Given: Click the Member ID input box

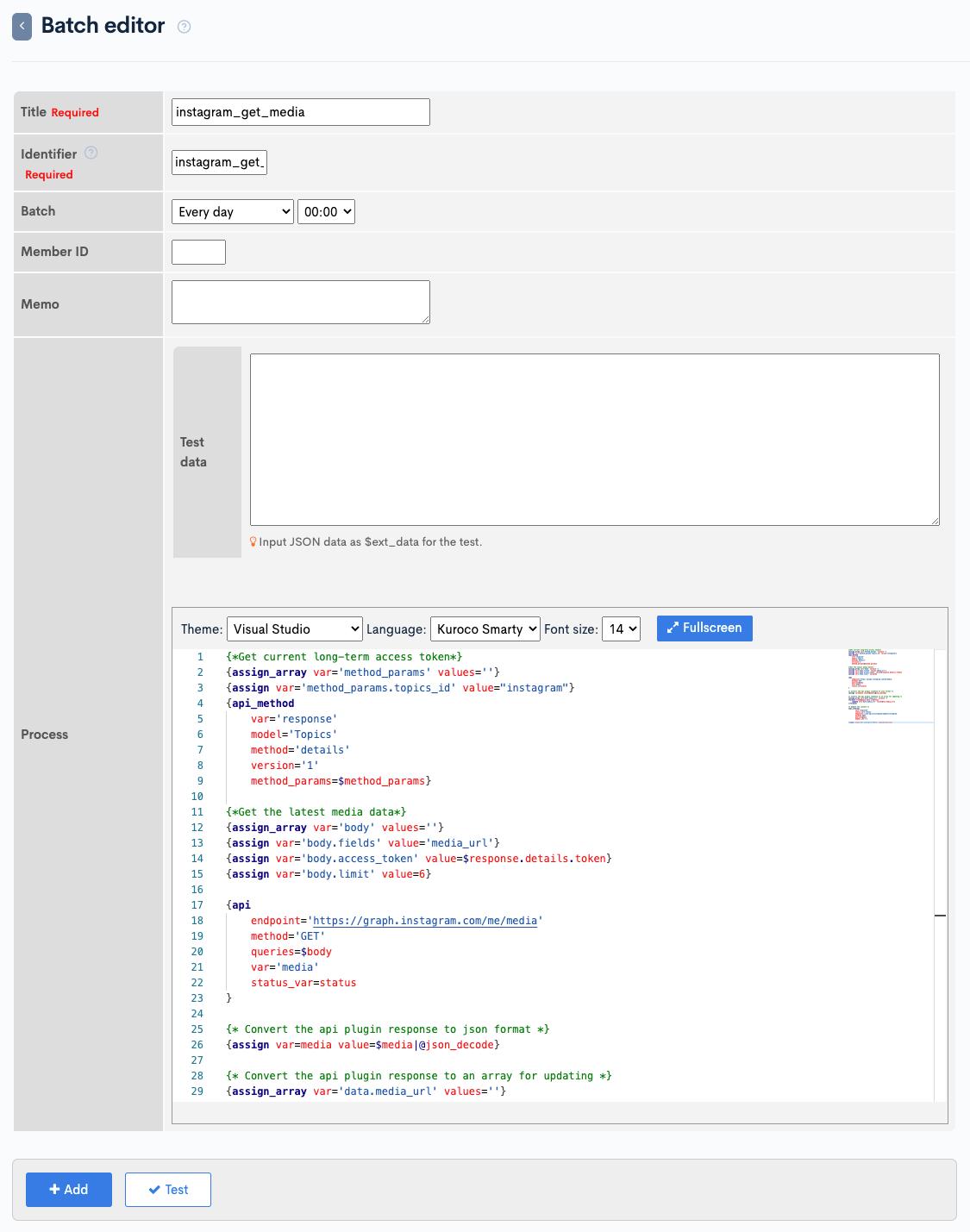Looking at the screenshot, I should coord(198,252).
